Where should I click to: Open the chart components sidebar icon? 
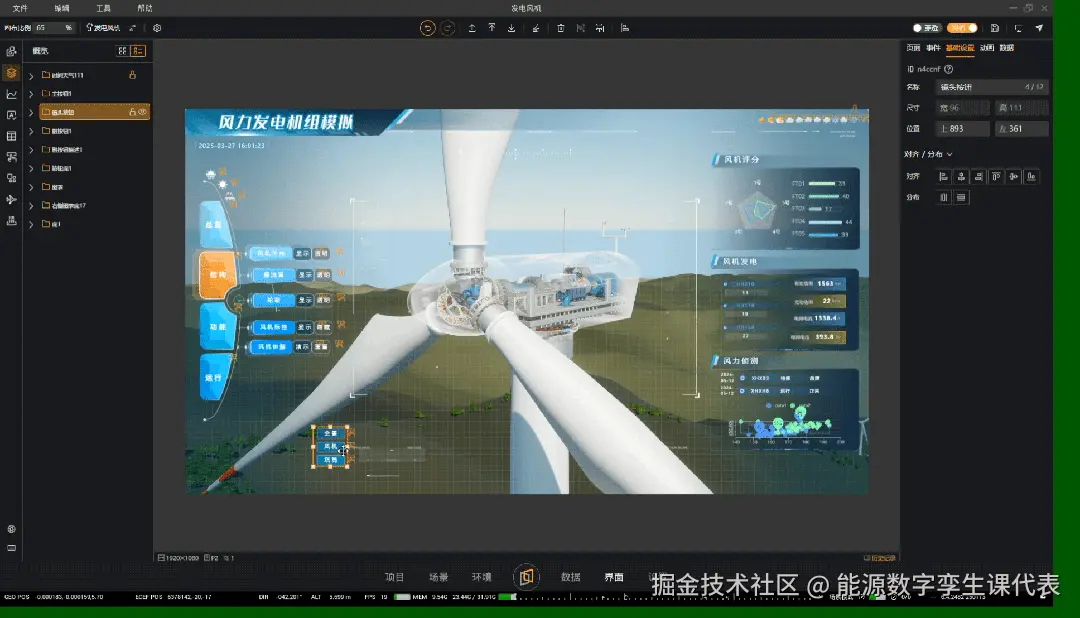[x=12, y=94]
